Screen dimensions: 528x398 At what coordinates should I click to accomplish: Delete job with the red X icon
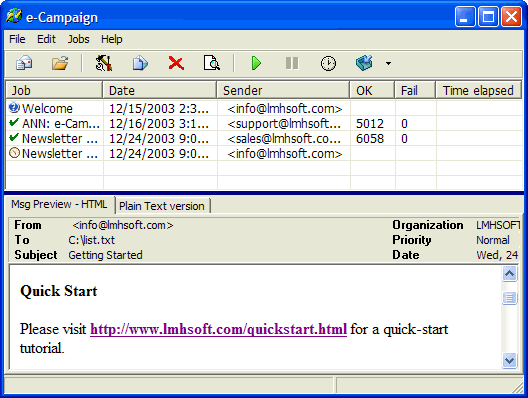pyautogui.click(x=176, y=63)
